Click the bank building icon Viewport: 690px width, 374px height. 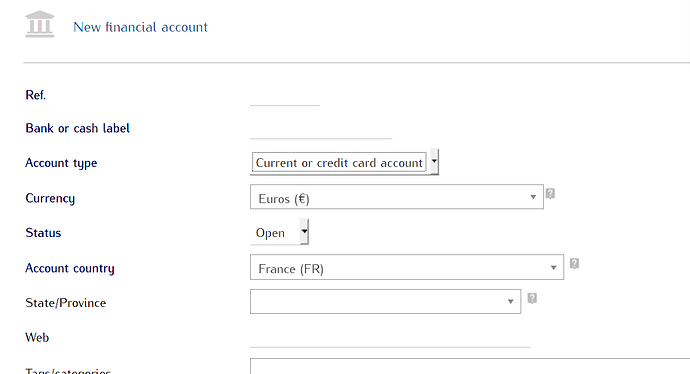point(40,24)
